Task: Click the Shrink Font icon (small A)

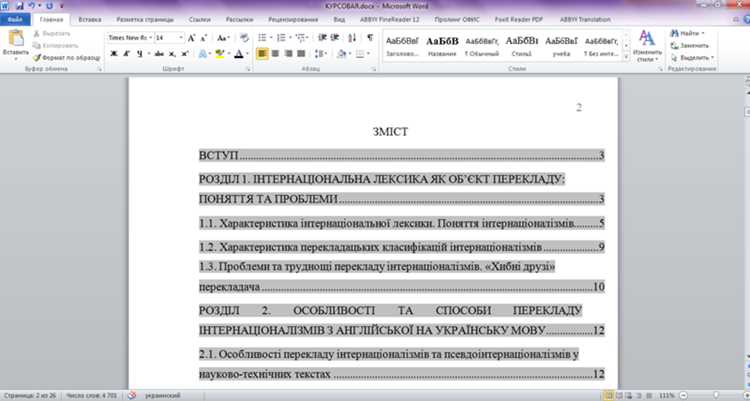Action: click(203, 38)
